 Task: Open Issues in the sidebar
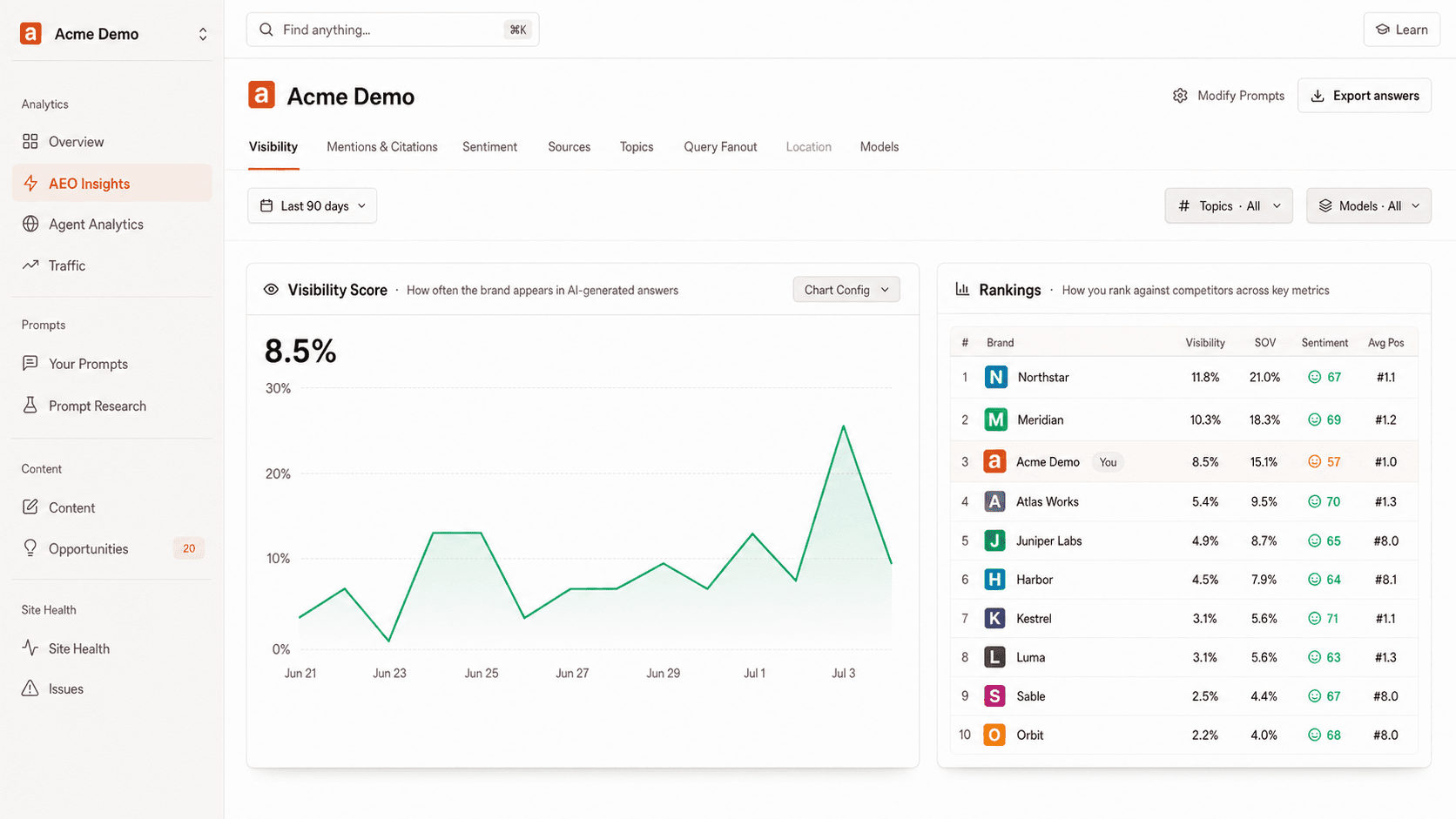click(112, 689)
